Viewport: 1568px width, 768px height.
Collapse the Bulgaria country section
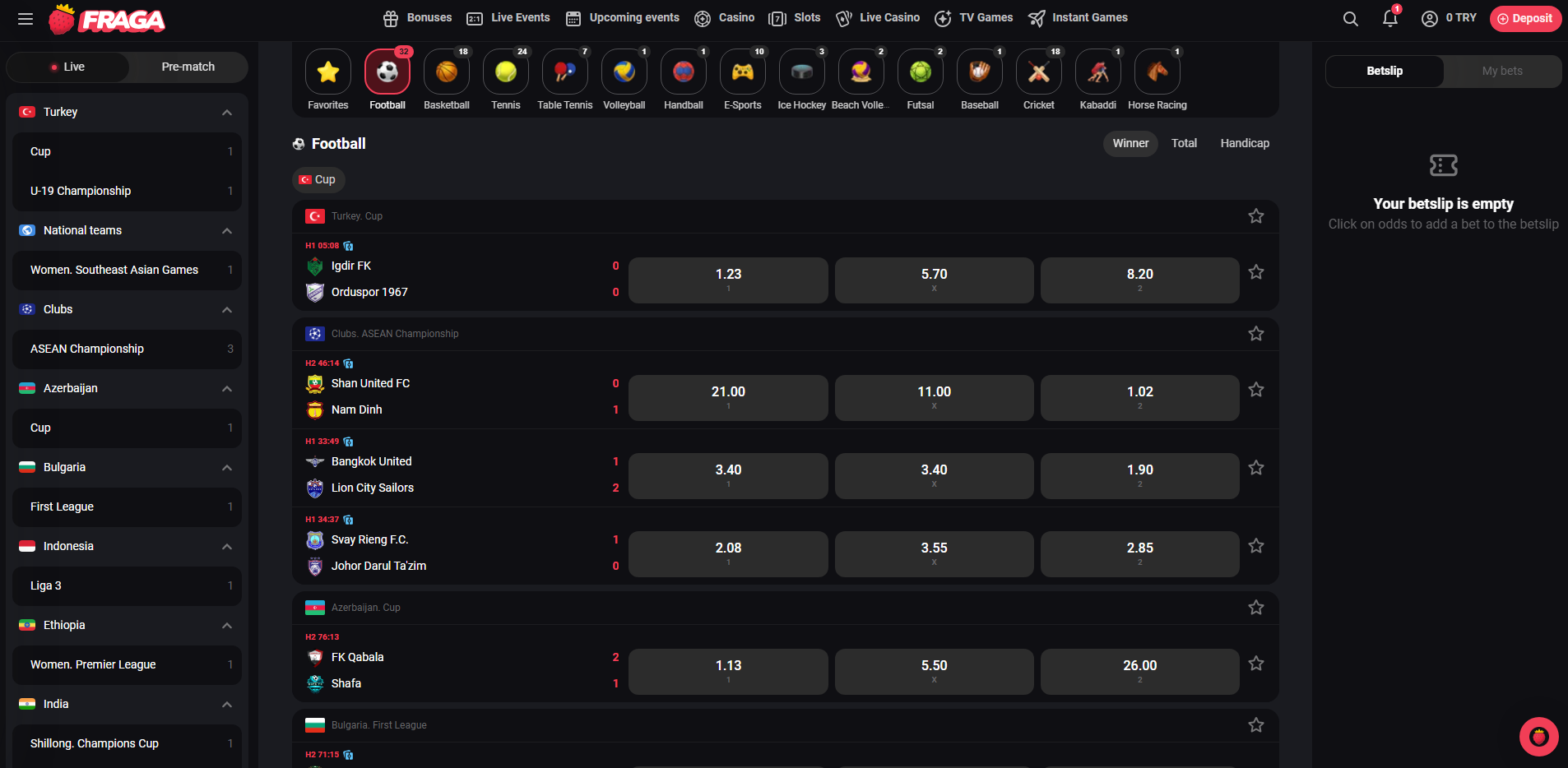pos(227,467)
